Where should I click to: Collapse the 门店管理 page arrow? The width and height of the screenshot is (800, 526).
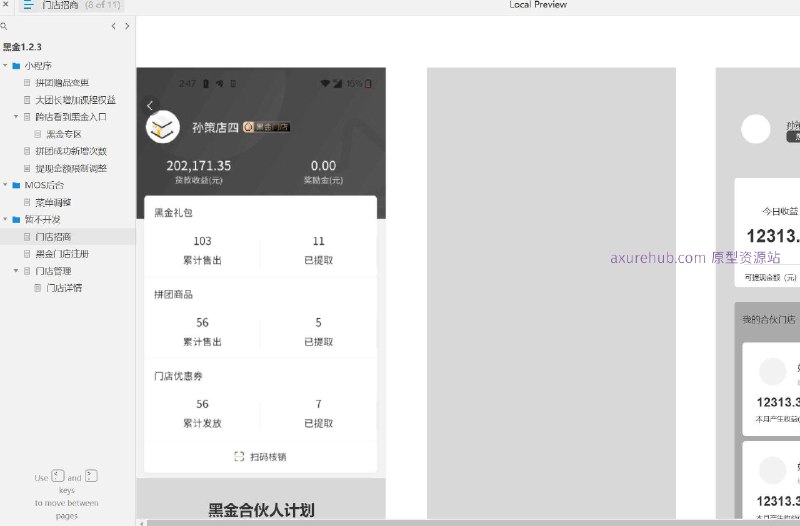16,271
